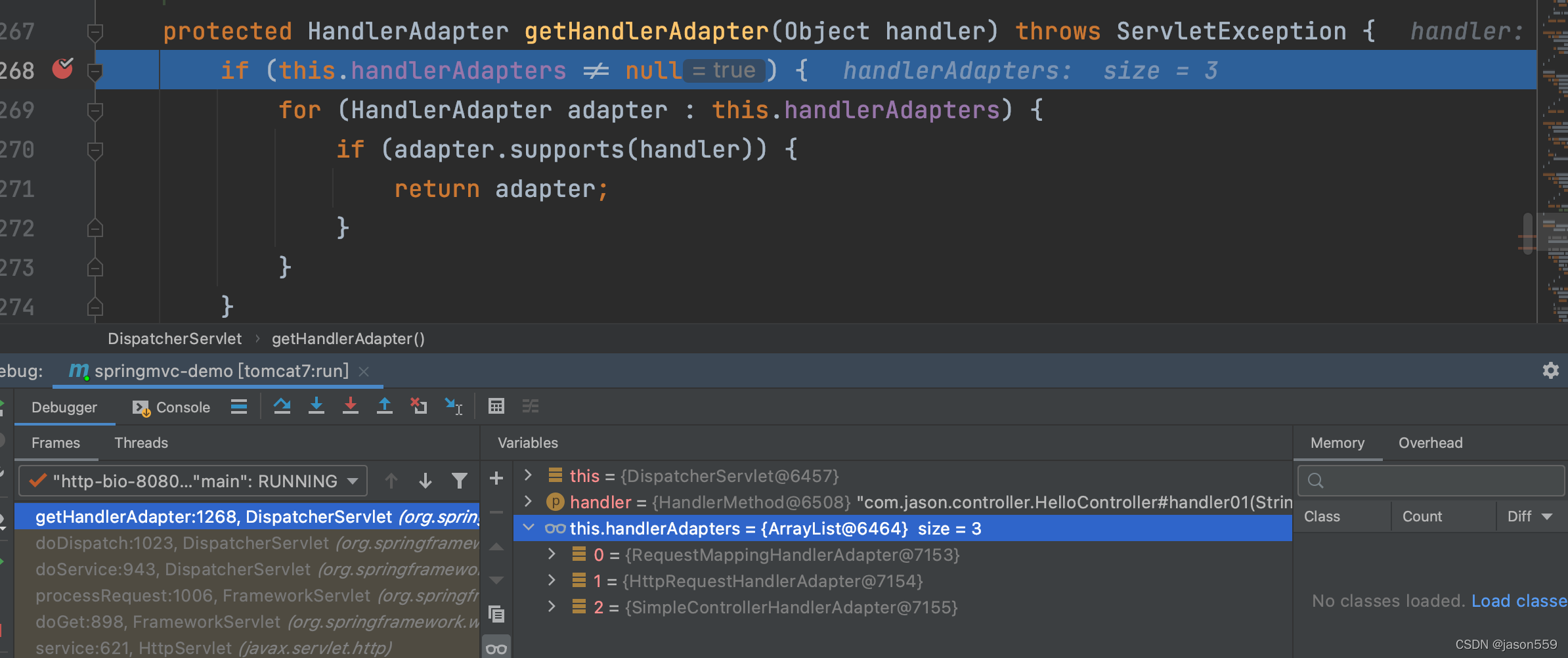
Task: Expand element 0 RequestMappingHandlerAdapter
Action: point(552,554)
